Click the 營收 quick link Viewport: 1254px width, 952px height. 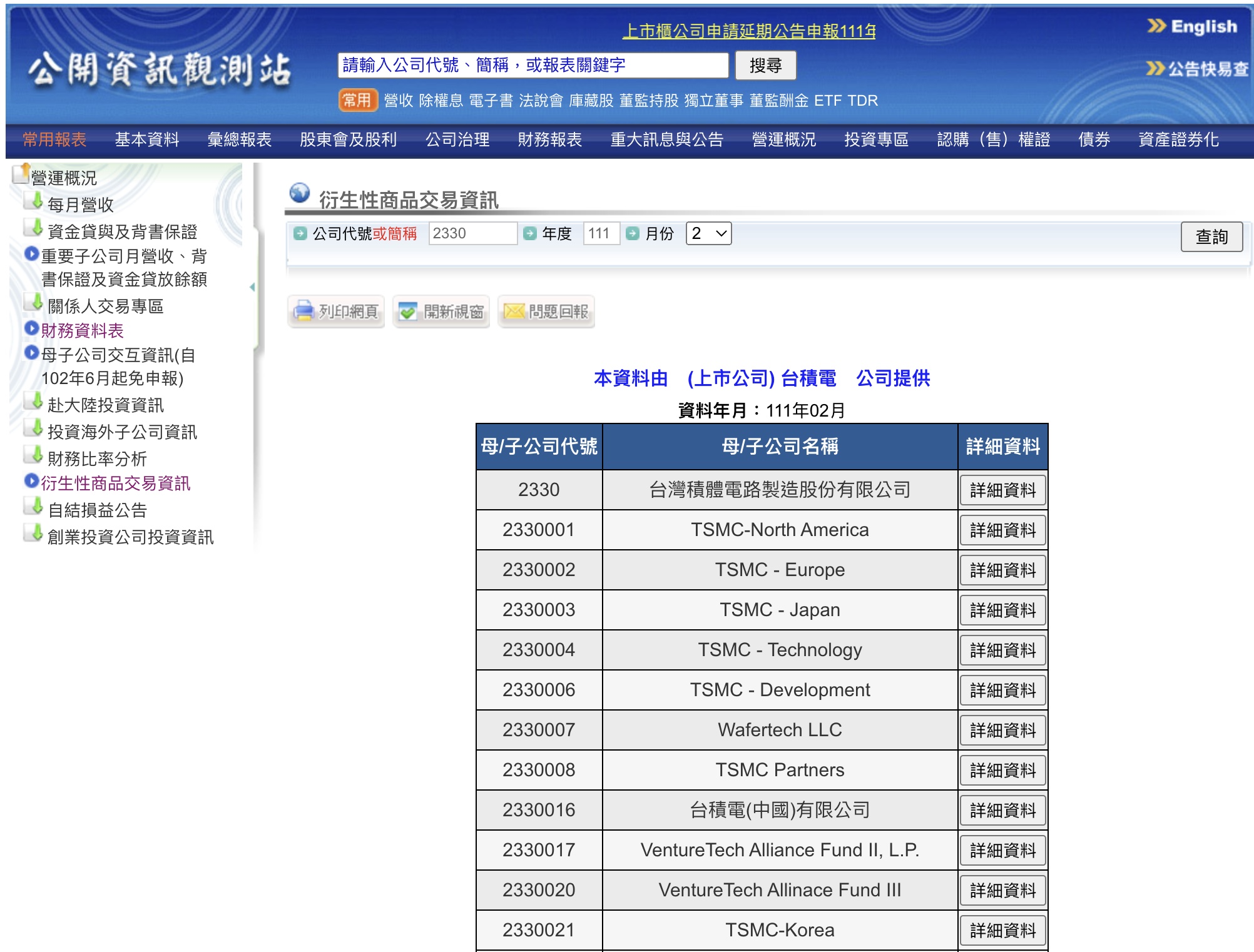[399, 101]
